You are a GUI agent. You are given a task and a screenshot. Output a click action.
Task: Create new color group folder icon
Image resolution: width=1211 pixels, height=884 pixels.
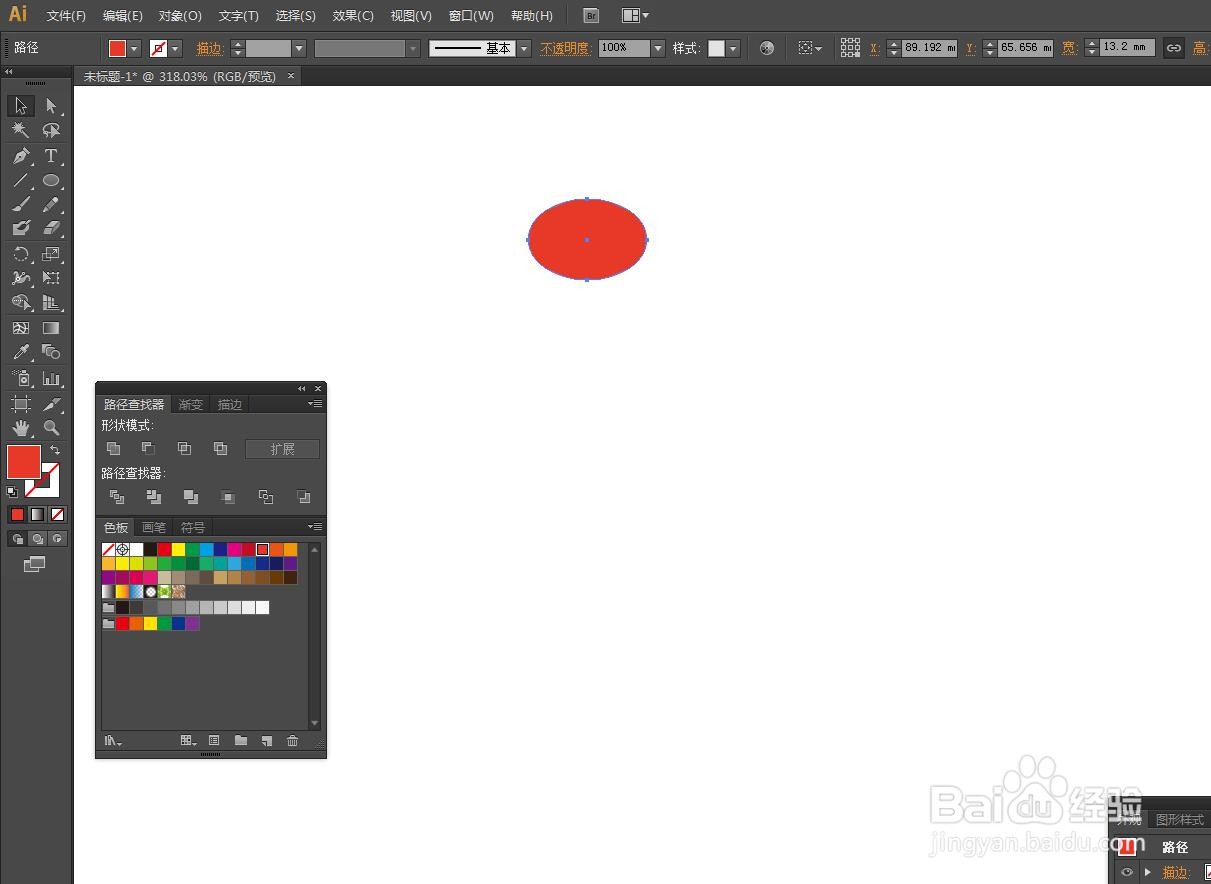[241, 741]
